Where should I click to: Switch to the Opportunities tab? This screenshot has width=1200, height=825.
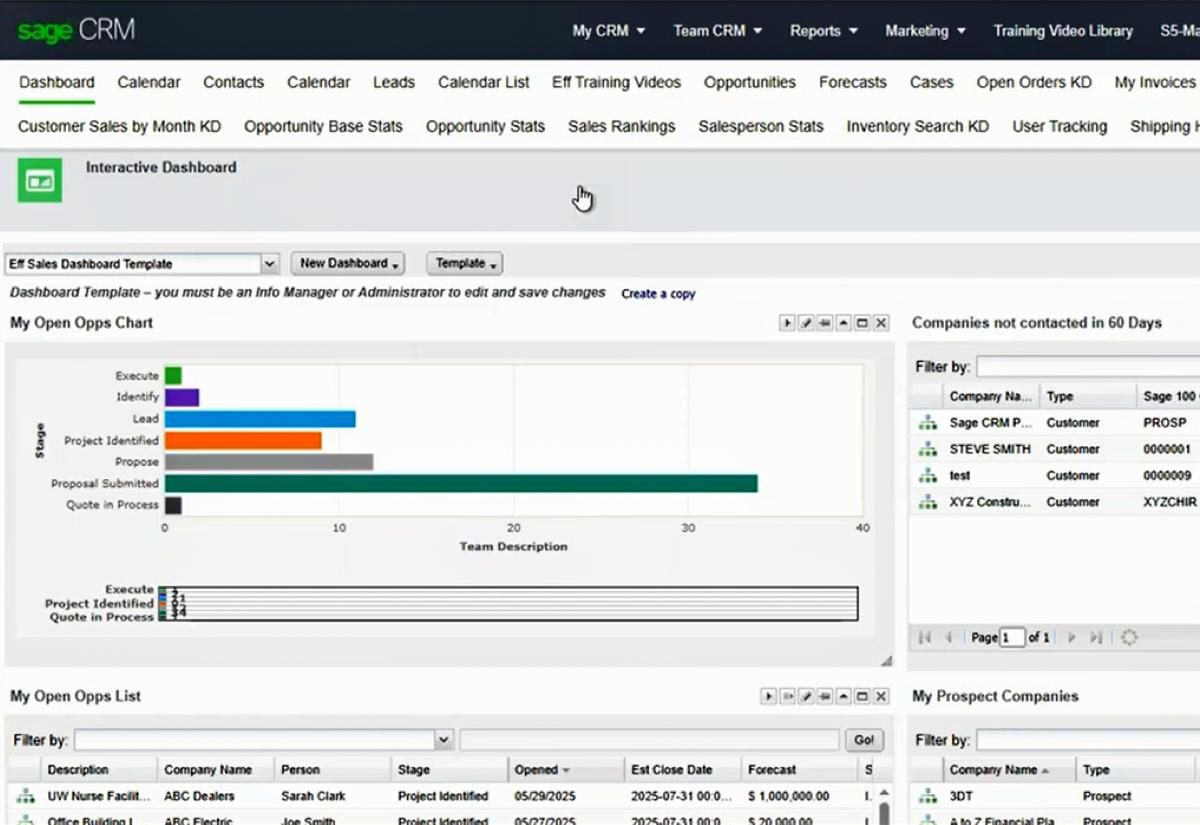(x=750, y=83)
